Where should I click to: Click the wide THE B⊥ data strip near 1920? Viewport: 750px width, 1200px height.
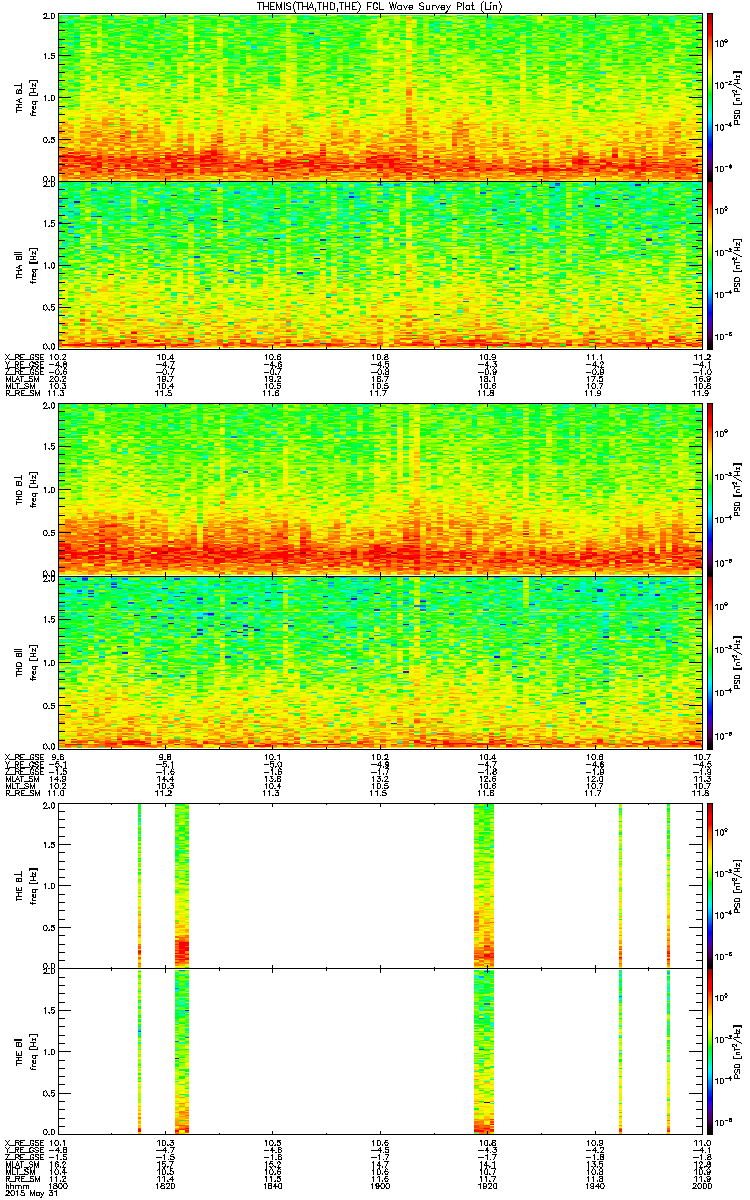point(484,885)
